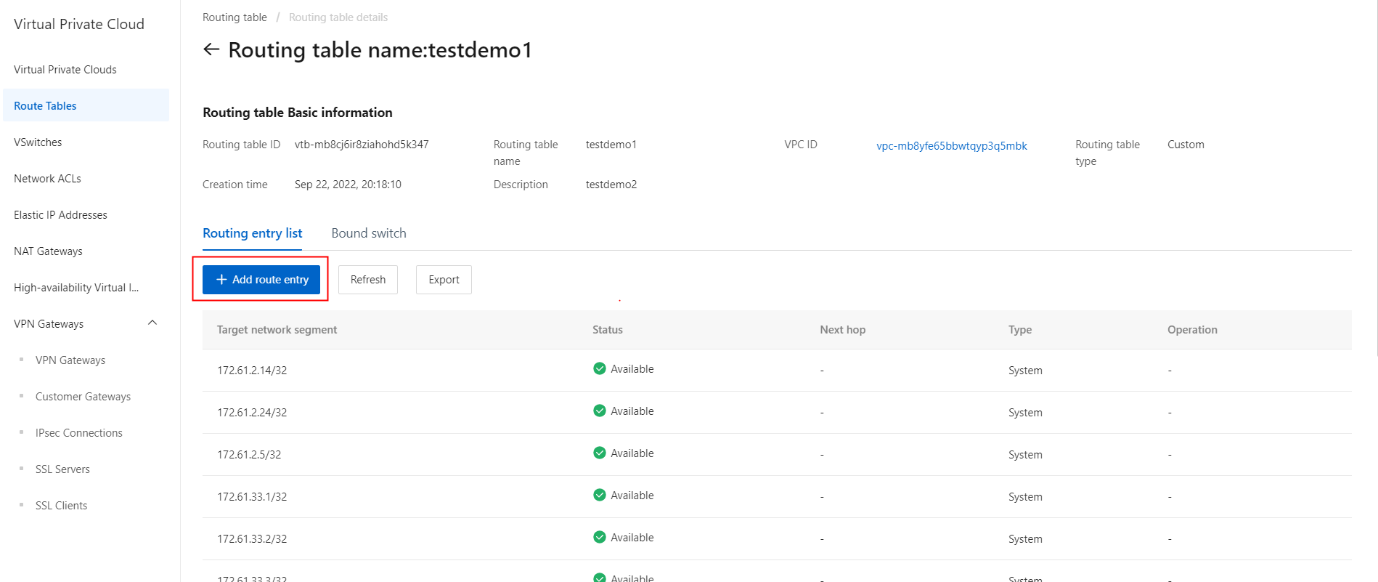1378x582 pixels.
Task: Click Type column header
Action: pos(1020,330)
